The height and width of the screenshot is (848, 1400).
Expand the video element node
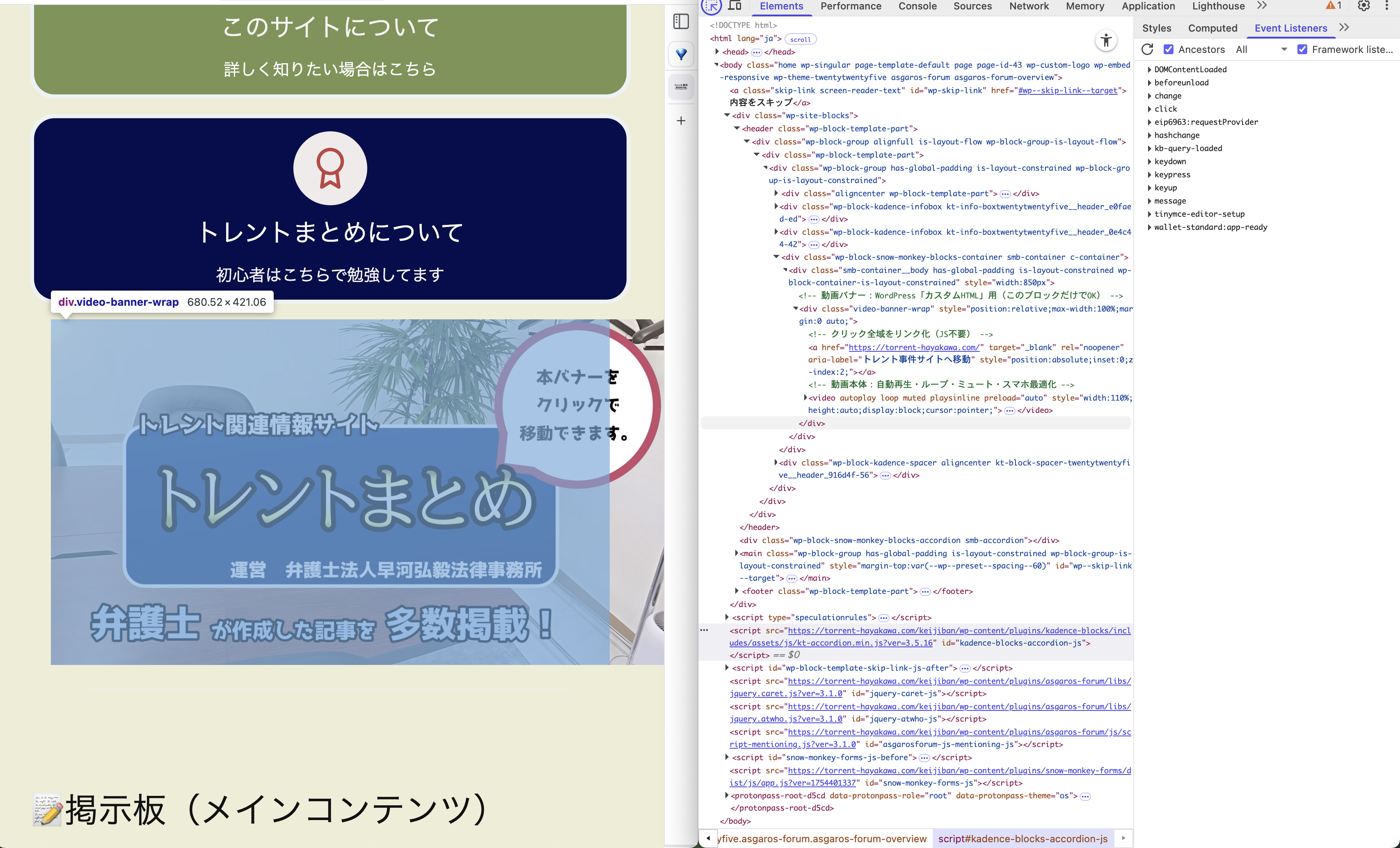coord(805,398)
